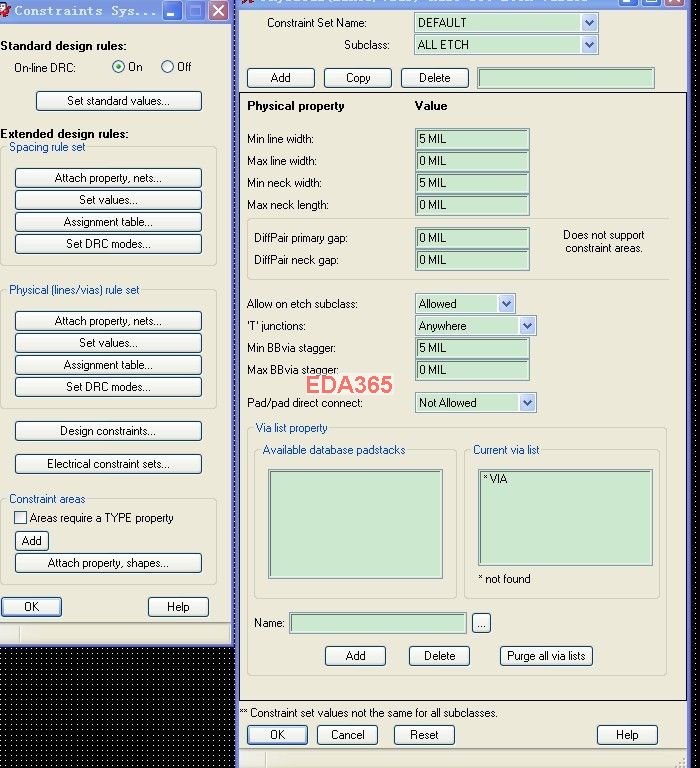Edit Min line width value field
This screenshot has width=700, height=768.
pos(472,139)
